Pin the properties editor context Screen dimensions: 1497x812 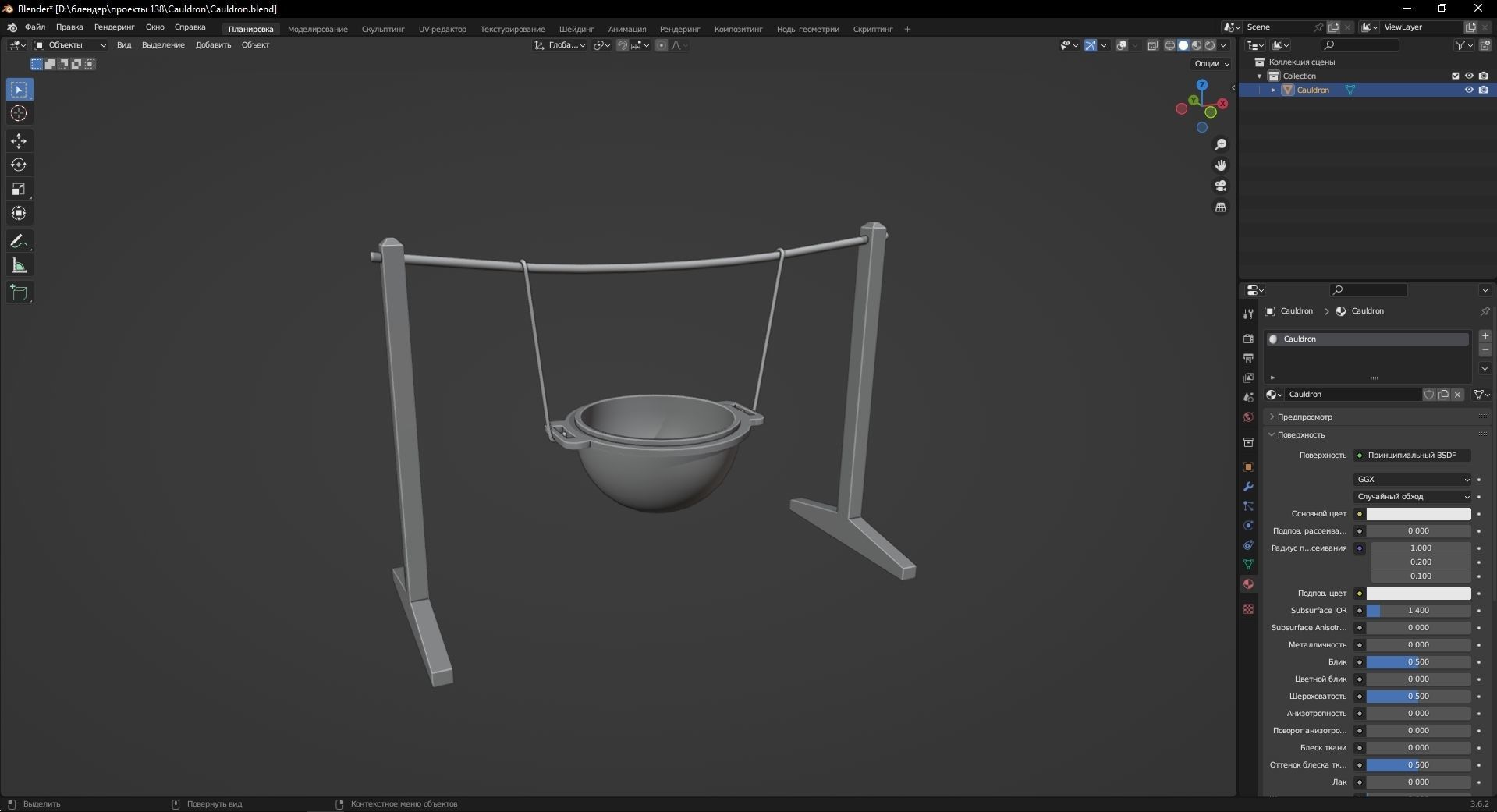[x=1485, y=310]
